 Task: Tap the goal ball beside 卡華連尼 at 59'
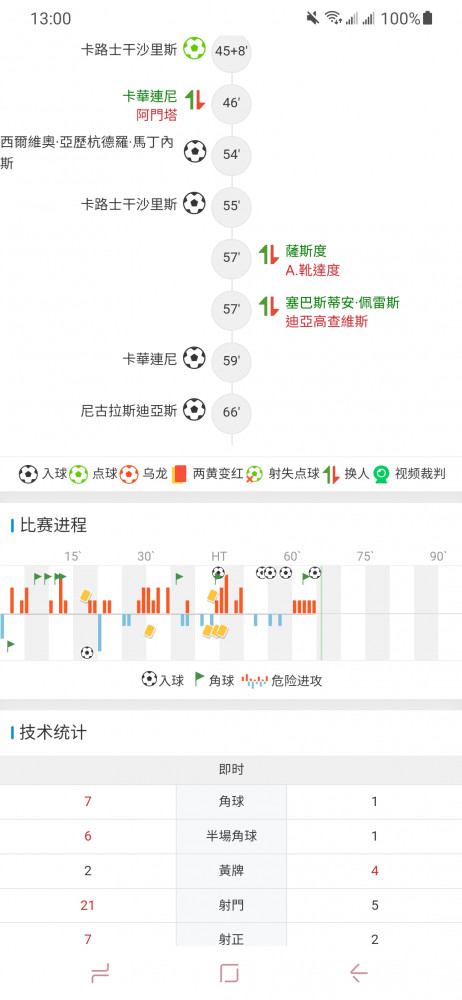pyautogui.click(x=195, y=358)
